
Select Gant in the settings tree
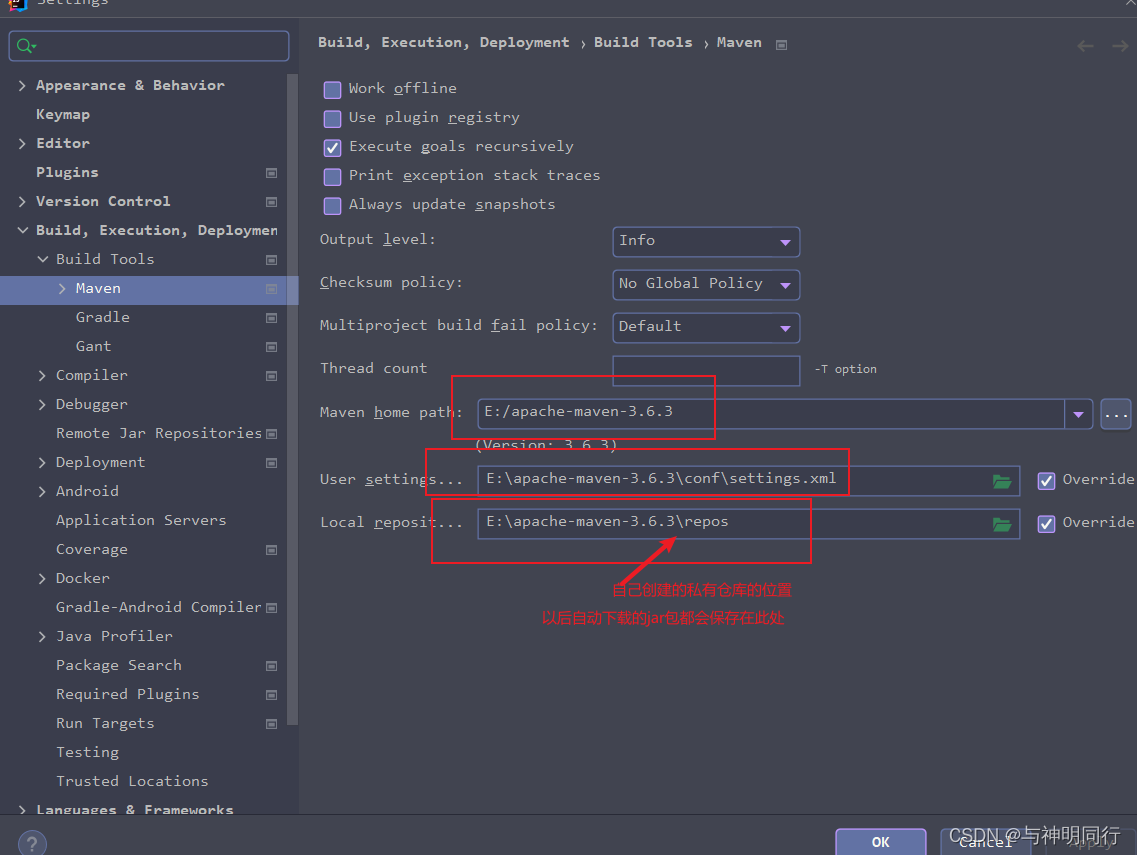click(94, 347)
